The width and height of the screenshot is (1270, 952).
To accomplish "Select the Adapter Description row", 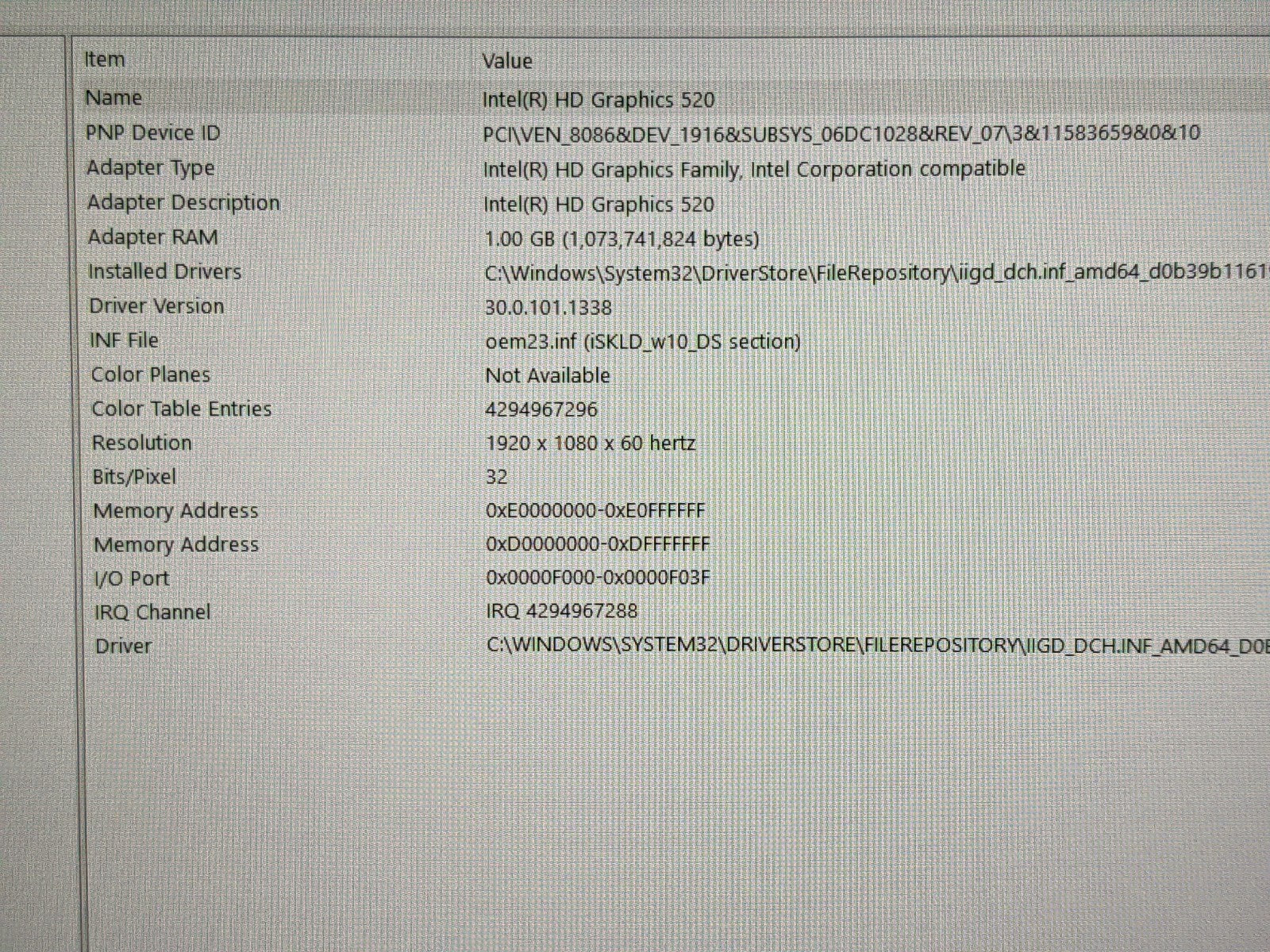I will tap(183, 203).
